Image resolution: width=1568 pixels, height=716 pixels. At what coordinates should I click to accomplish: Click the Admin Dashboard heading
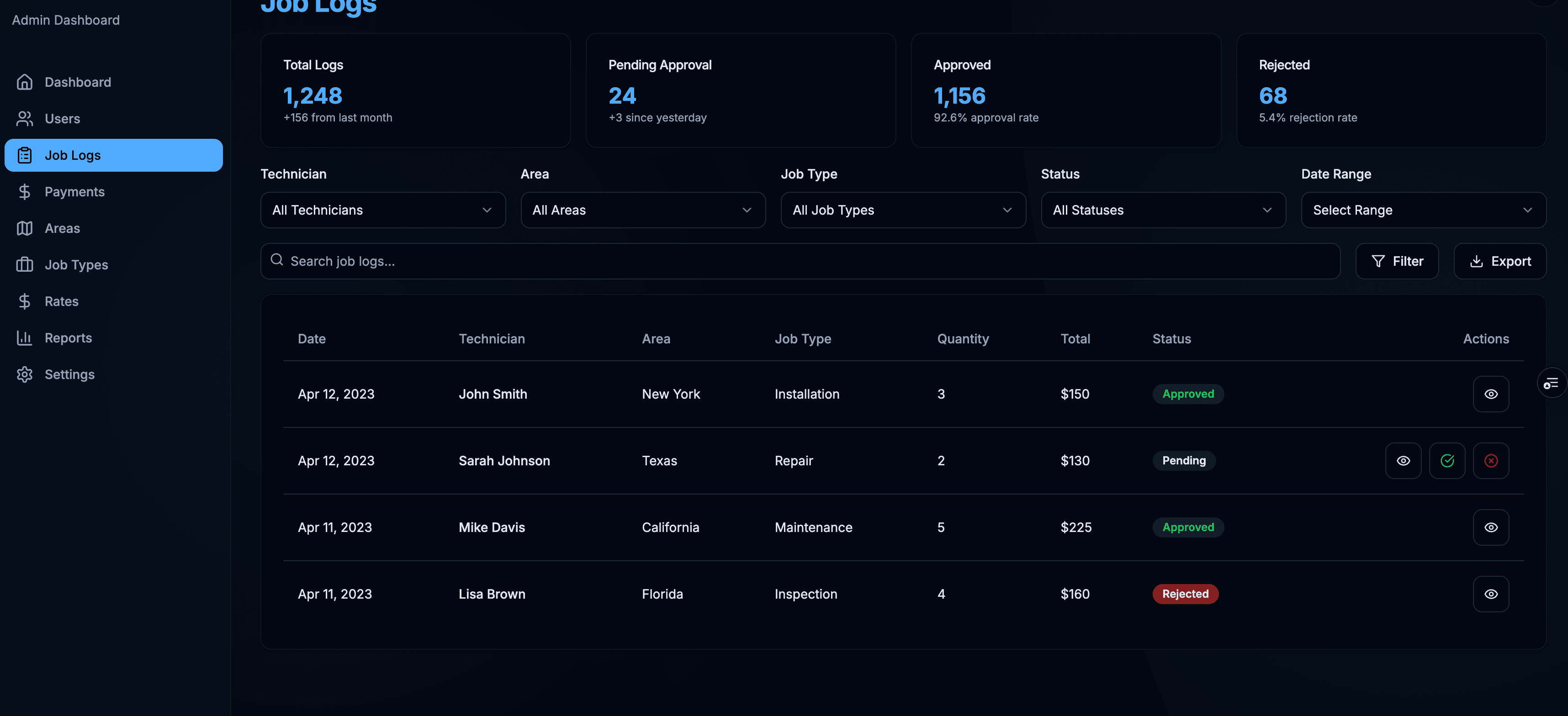(x=65, y=20)
